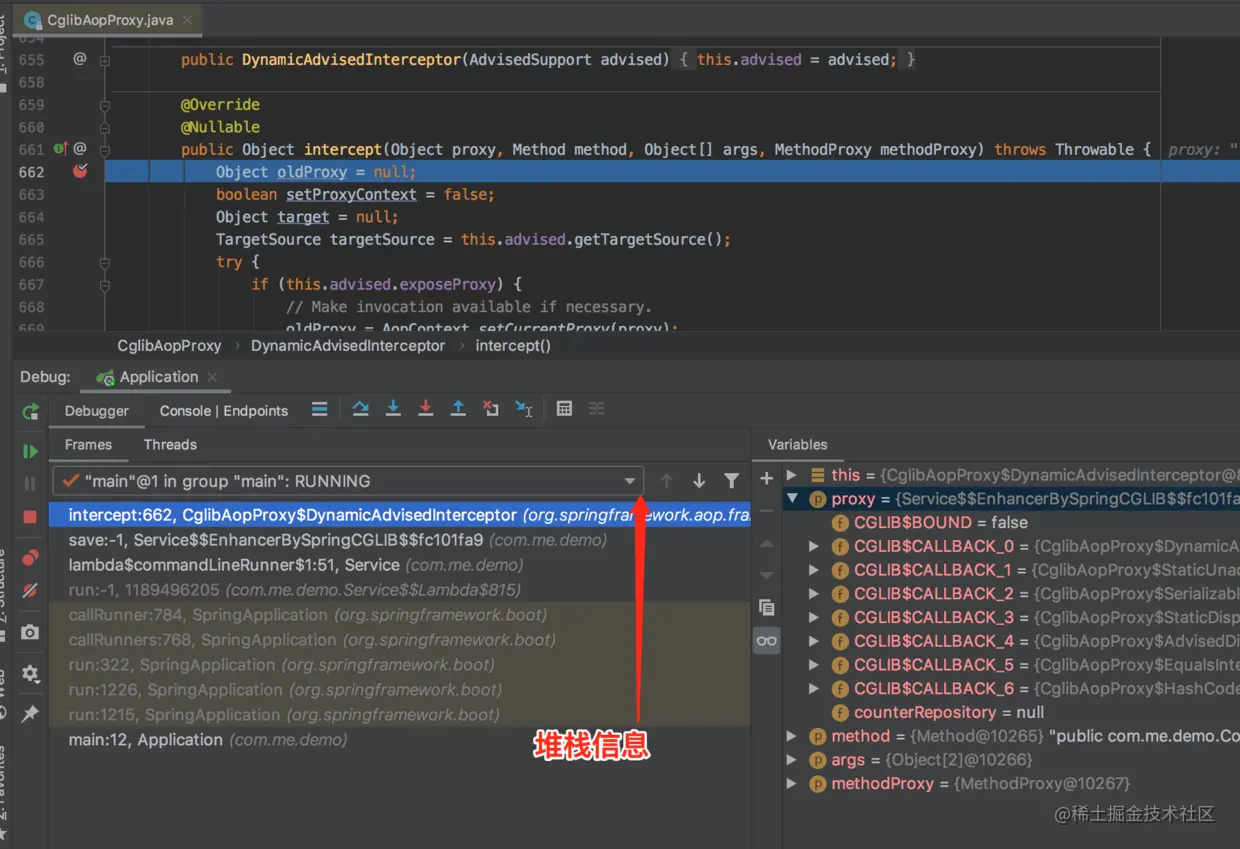This screenshot has width=1240, height=849.
Task: Click the Step Over debugger icon
Action: coord(361,408)
